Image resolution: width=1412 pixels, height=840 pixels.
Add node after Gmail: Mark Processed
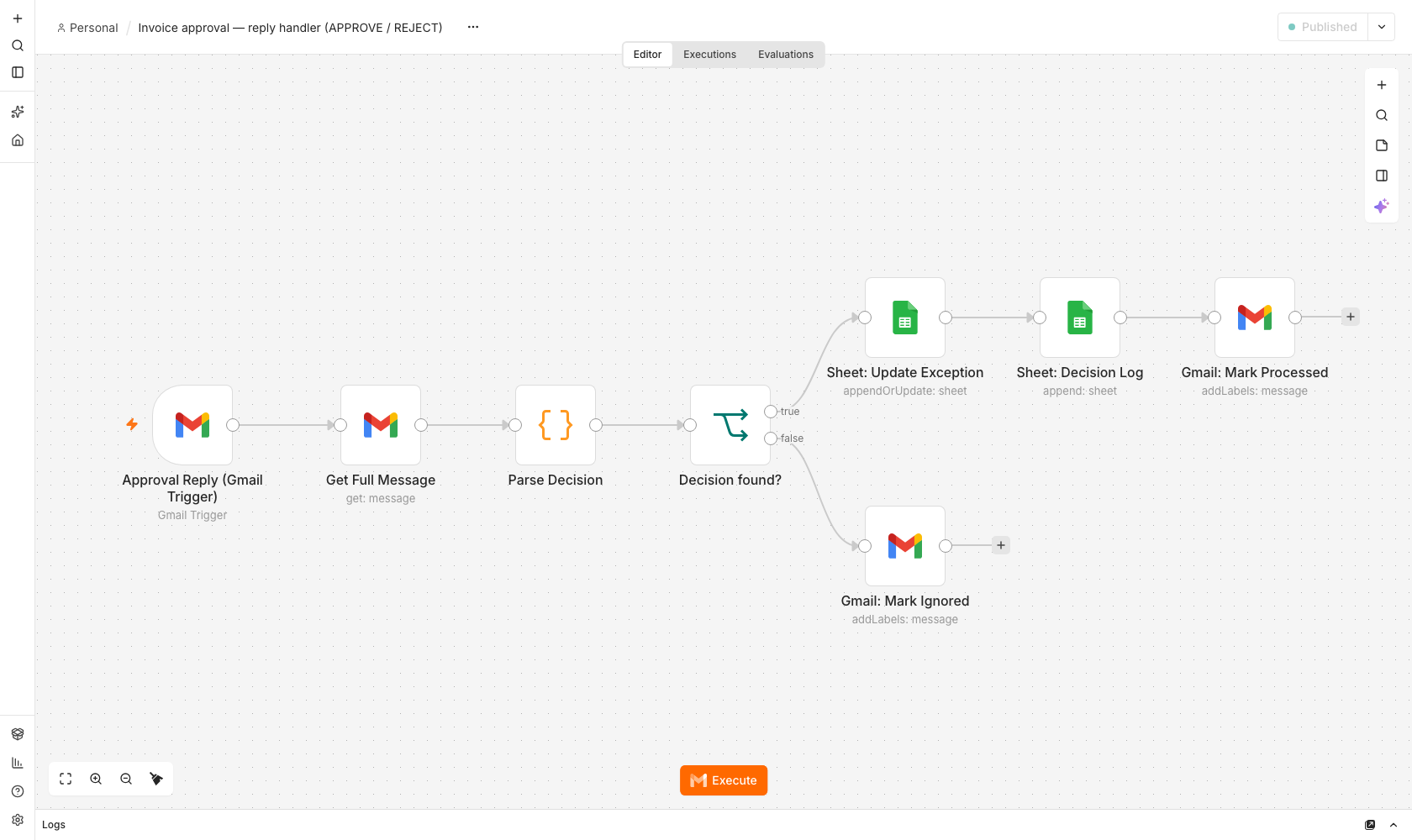[x=1351, y=317]
